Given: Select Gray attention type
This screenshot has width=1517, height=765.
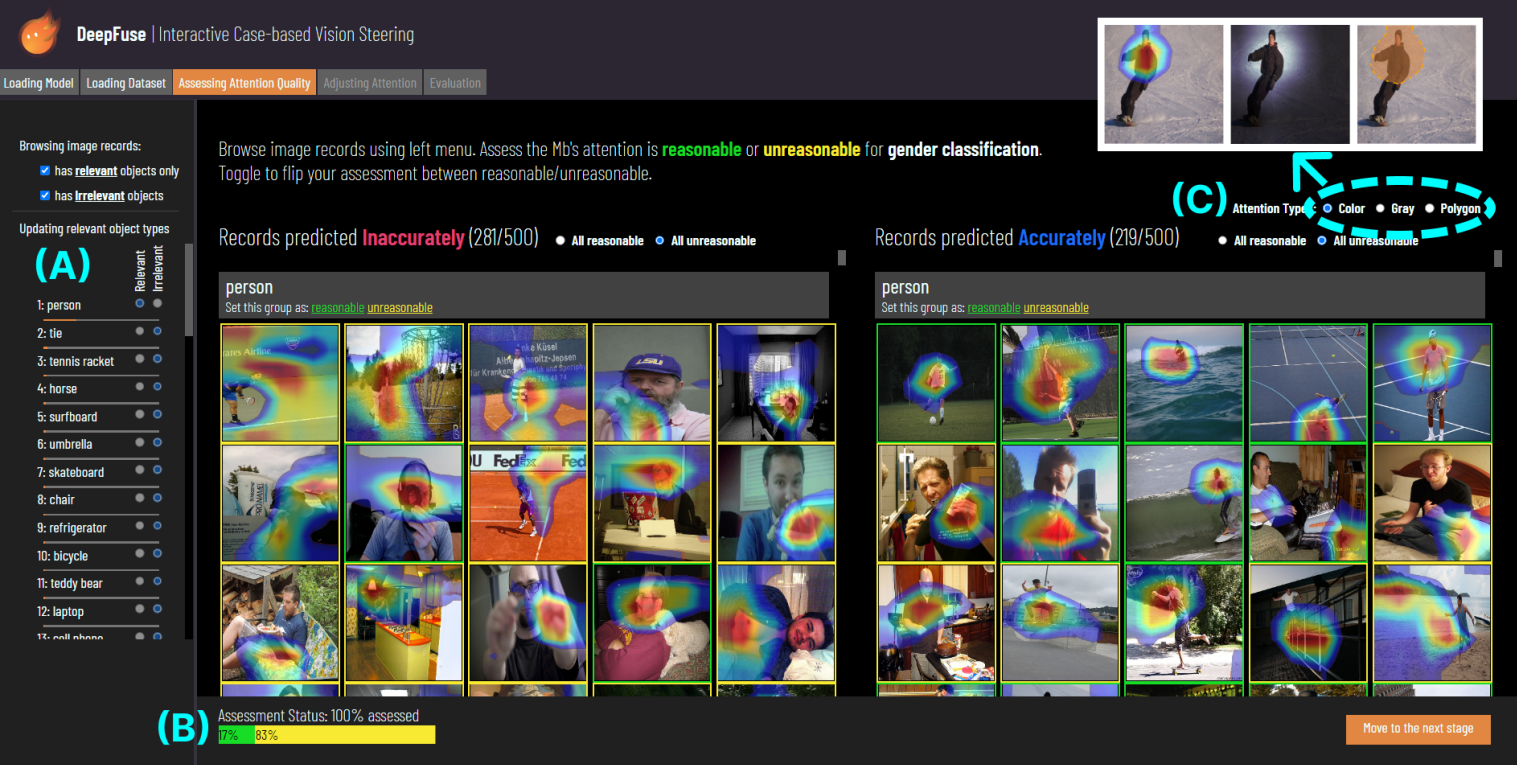Looking at the screenshot, I should [x=1381, y=209].
